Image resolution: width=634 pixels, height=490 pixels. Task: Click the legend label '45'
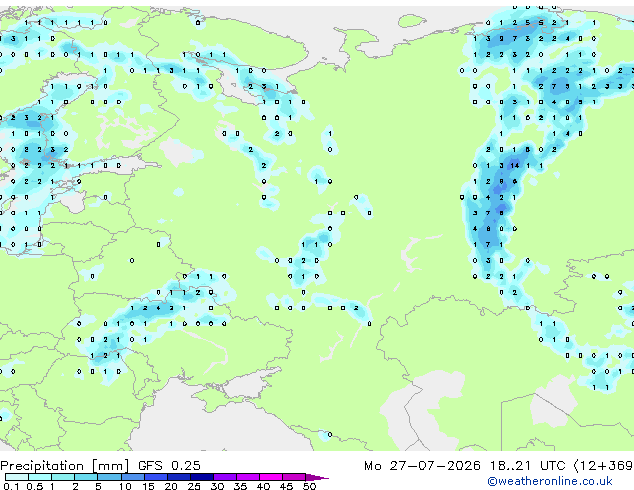286,486
